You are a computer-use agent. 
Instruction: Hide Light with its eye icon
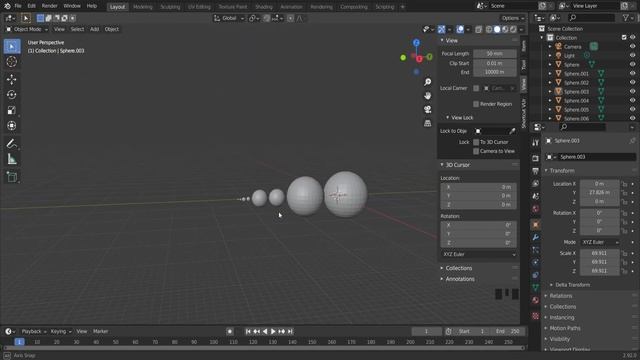tap(632, 56)
